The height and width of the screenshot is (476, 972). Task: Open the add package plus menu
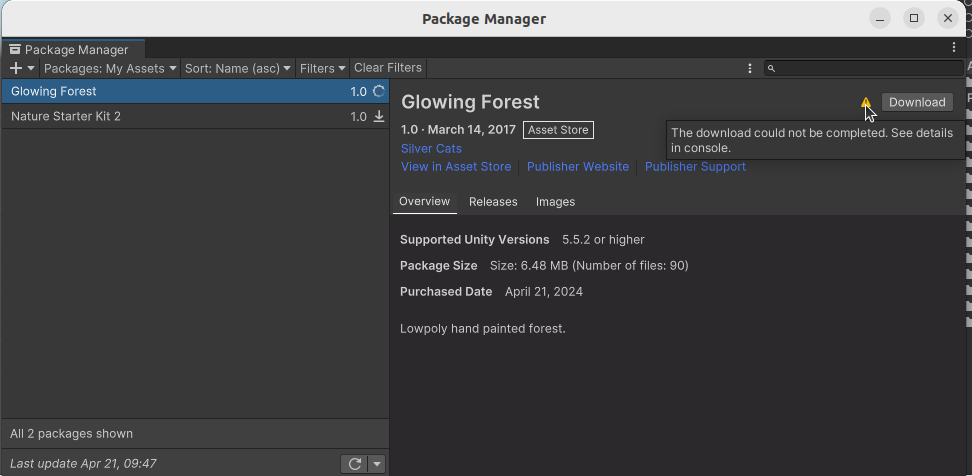pyautogui.click(x=22, y=68)
